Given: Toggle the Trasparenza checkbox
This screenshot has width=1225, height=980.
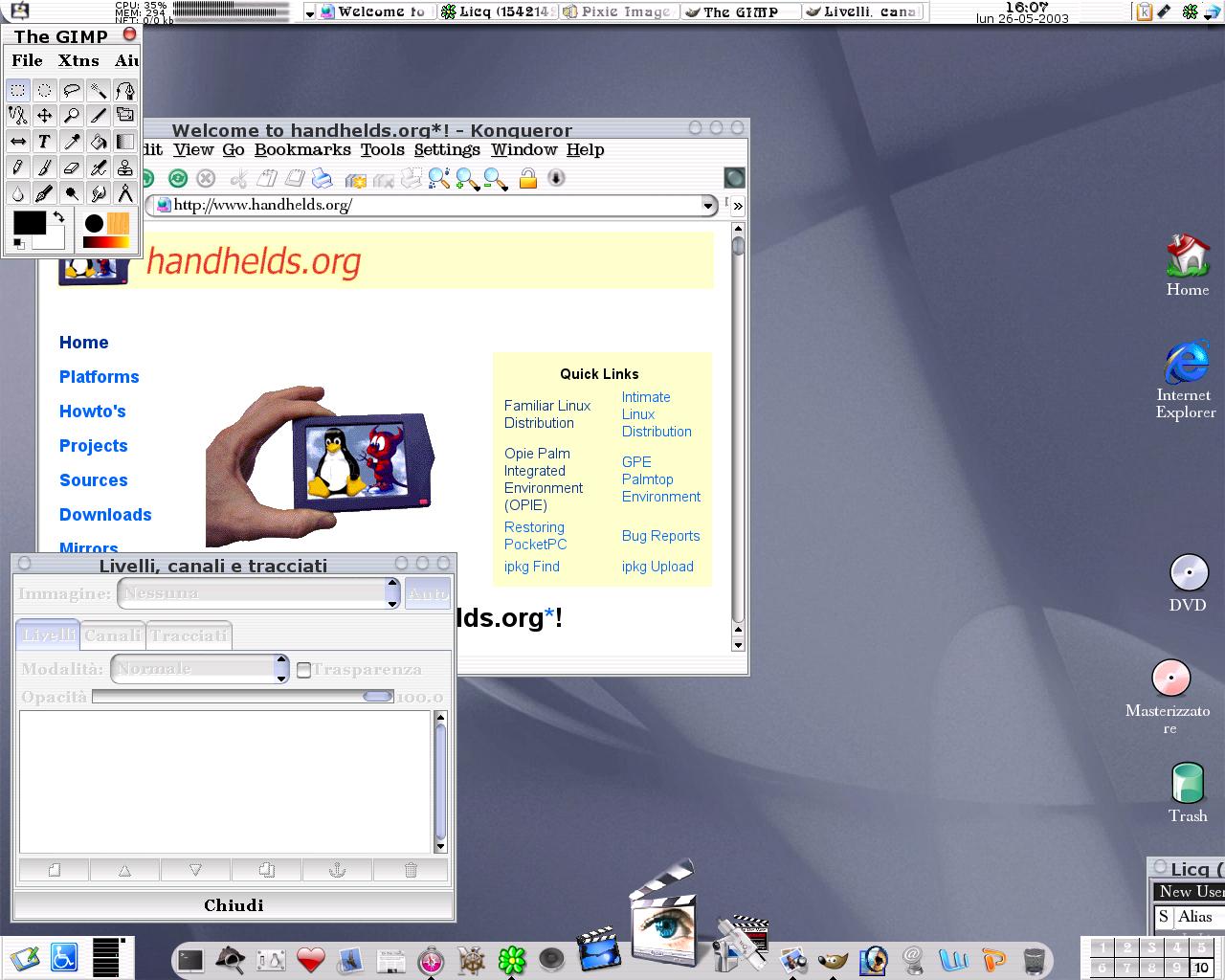Looking at the screenshot, I should click(303, 670).
